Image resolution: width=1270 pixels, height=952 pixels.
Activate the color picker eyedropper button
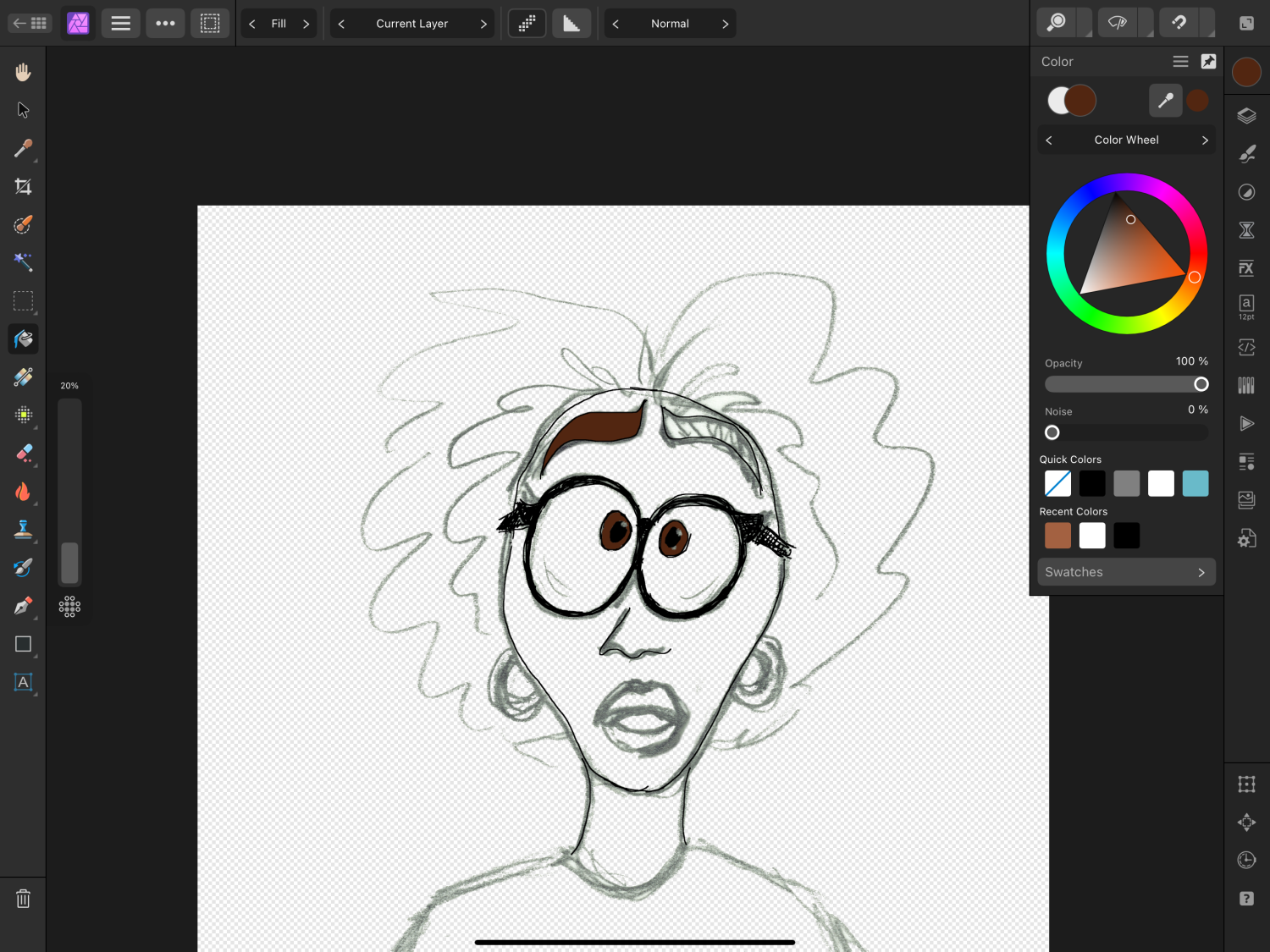(x=1165, y=100)
